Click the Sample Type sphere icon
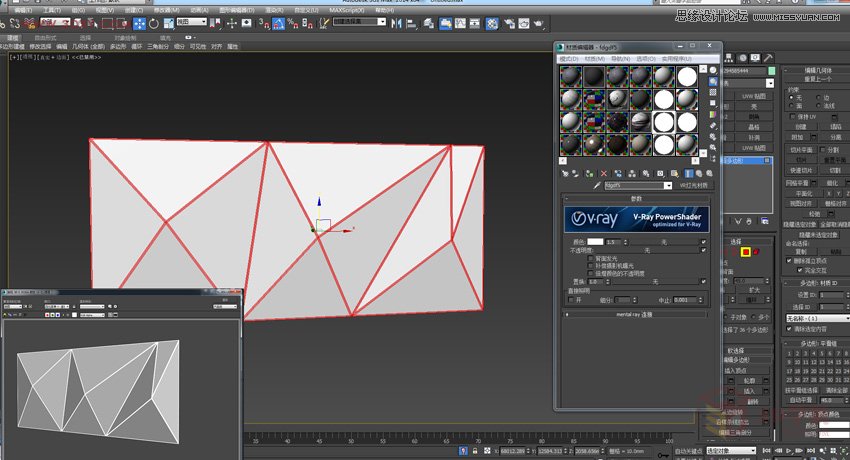The height and width of the screenshot is (460, 850). [x=713, y=70]
